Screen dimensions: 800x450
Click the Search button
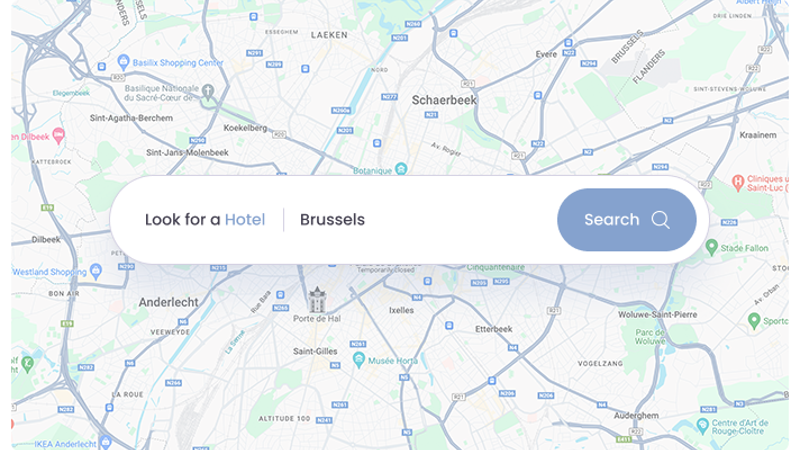click(627, 219)
